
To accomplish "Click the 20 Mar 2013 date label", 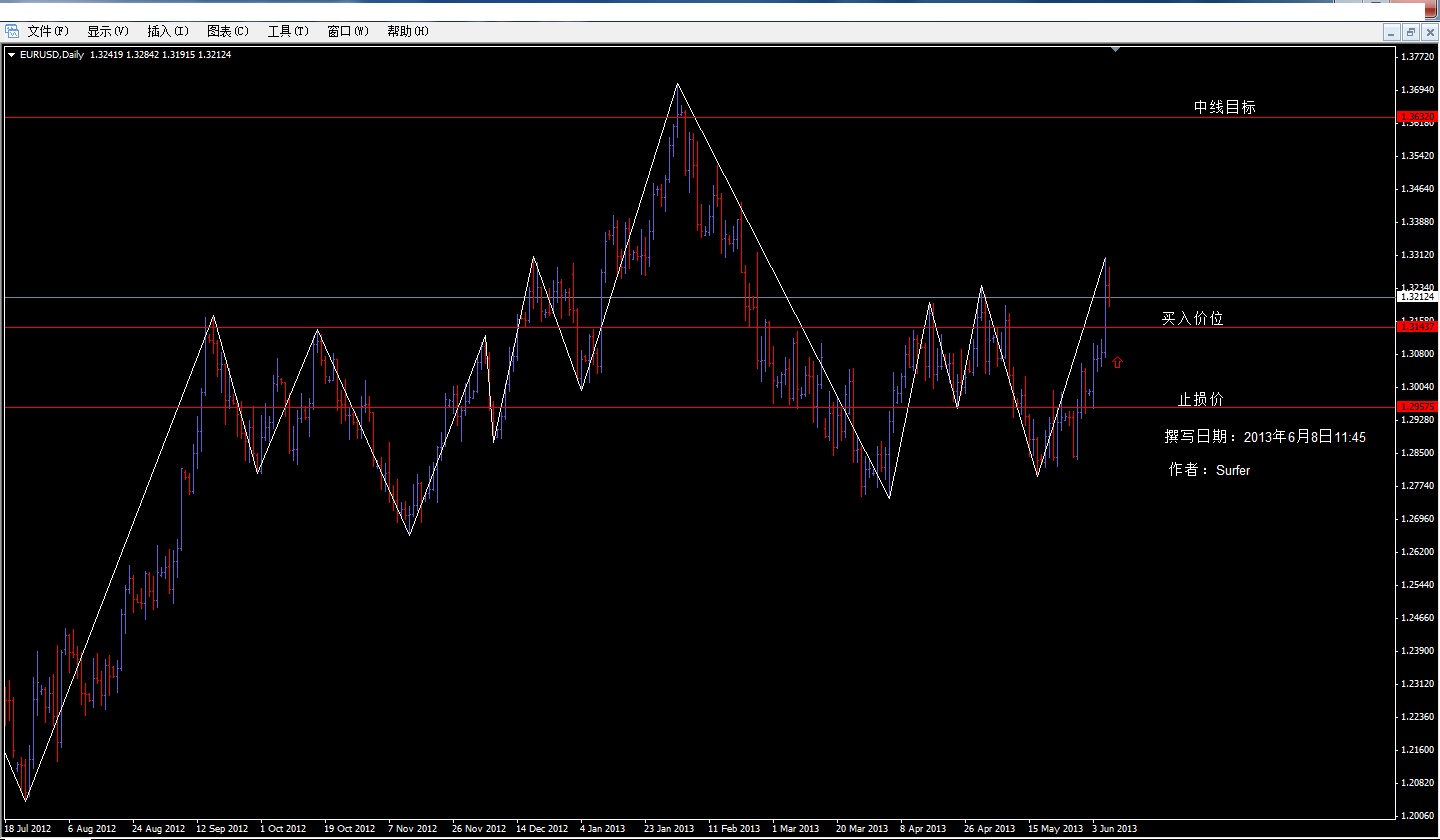I will click(x=861, y=828).
